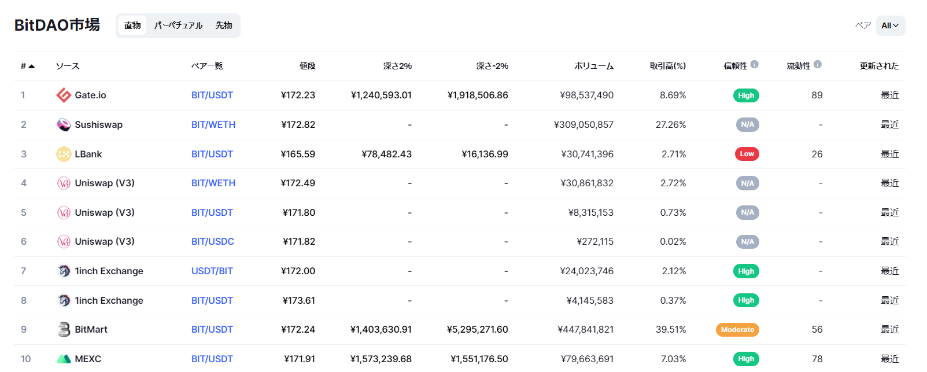This screenshot has width=927, height=372.
Task: Open BIT/USDC pair link for Uniswap
Action: pyautogui.click(x=212, y=241)
